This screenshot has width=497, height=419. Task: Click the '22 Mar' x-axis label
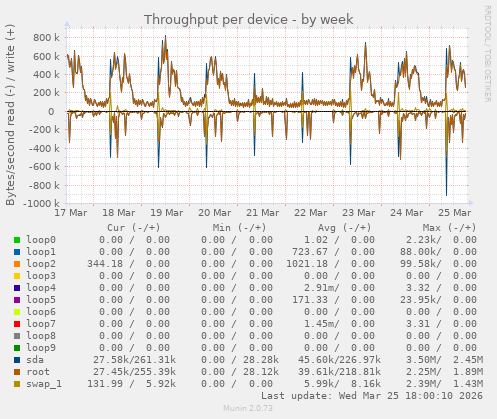pos(311,213)
